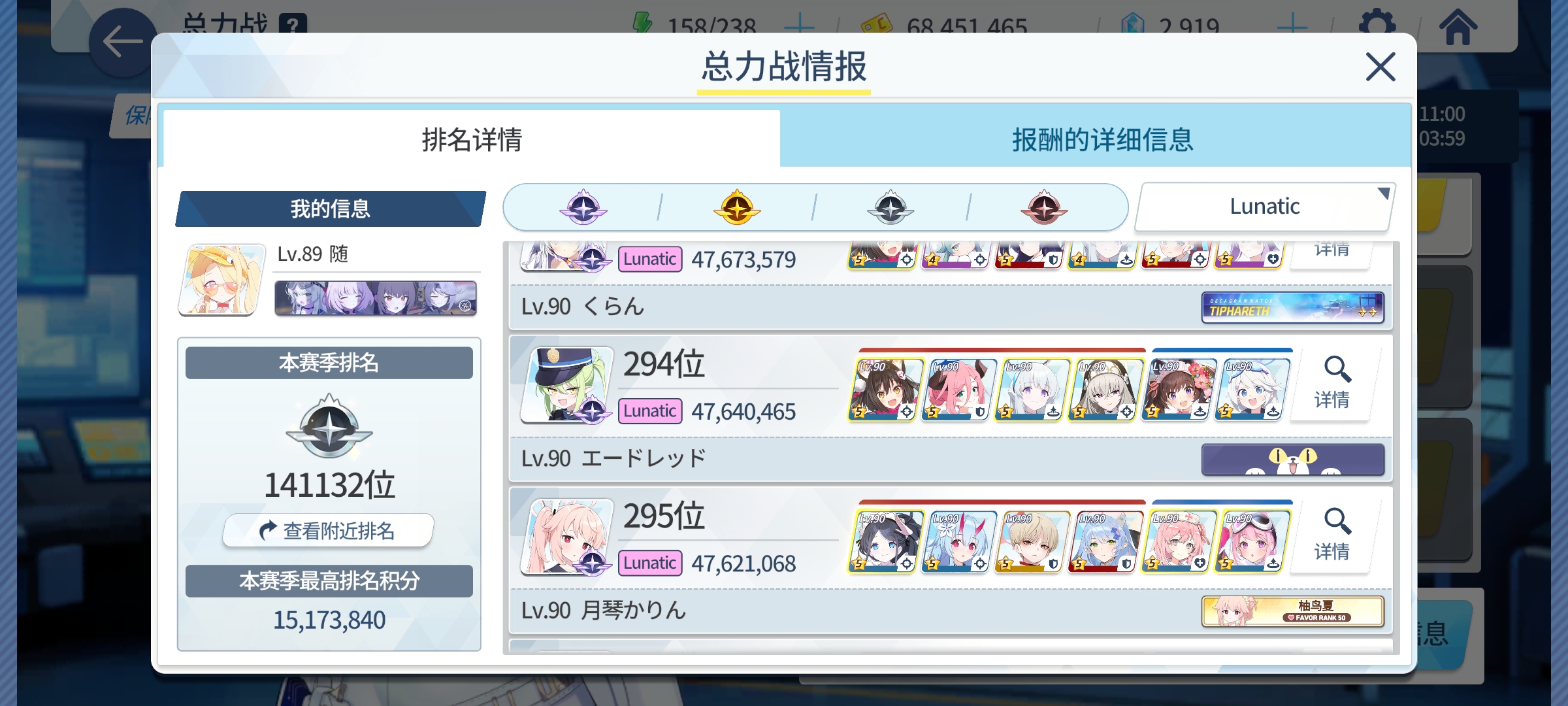Open settings gear icon
The width and height of the screenshot is (1568, 706).
coord(1377,25)
